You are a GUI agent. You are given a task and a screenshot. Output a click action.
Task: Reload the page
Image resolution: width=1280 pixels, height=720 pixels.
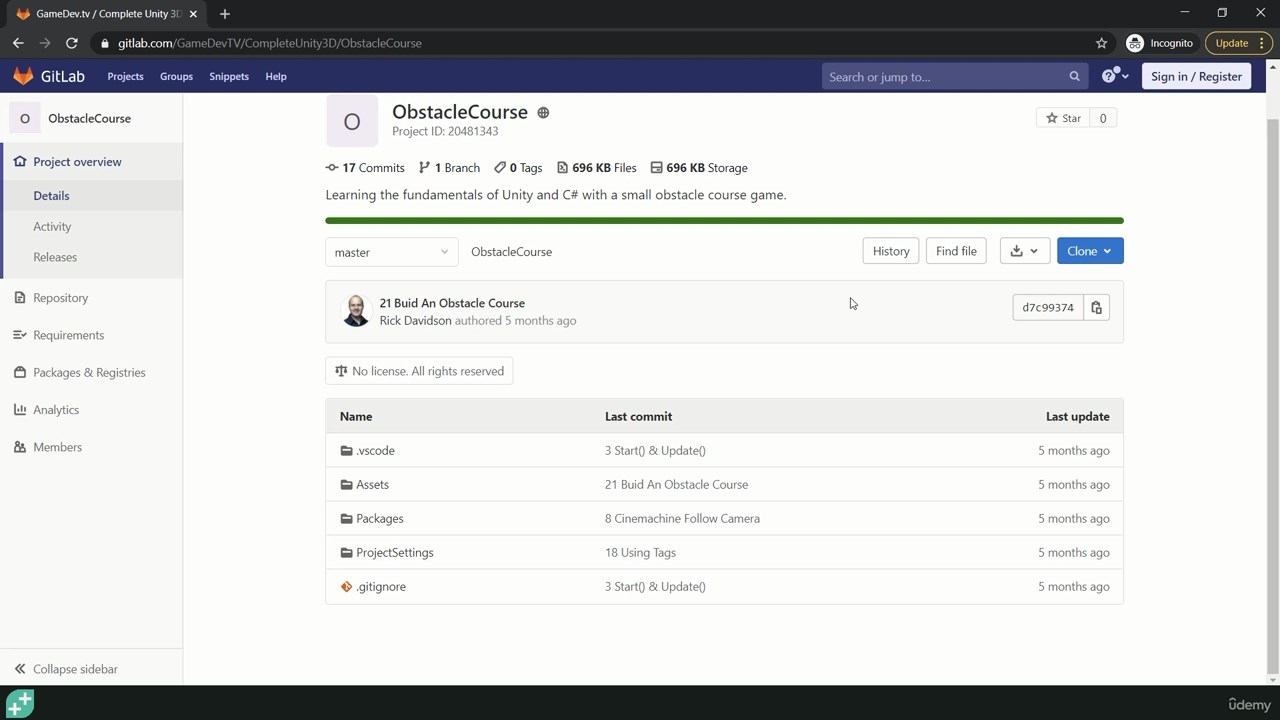(71, 43)
